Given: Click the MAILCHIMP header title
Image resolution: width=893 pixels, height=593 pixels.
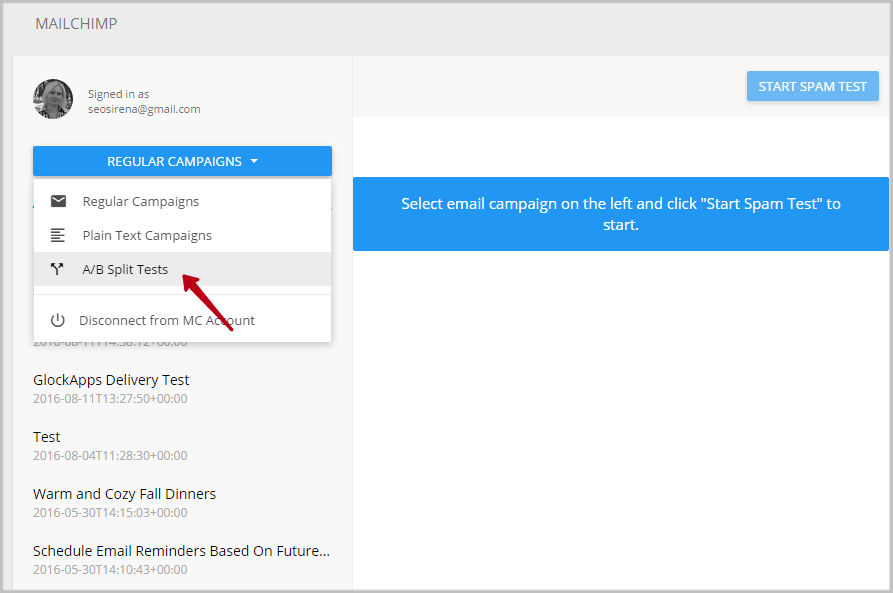Looking at the screenshot, I should (x=76, y=24).
